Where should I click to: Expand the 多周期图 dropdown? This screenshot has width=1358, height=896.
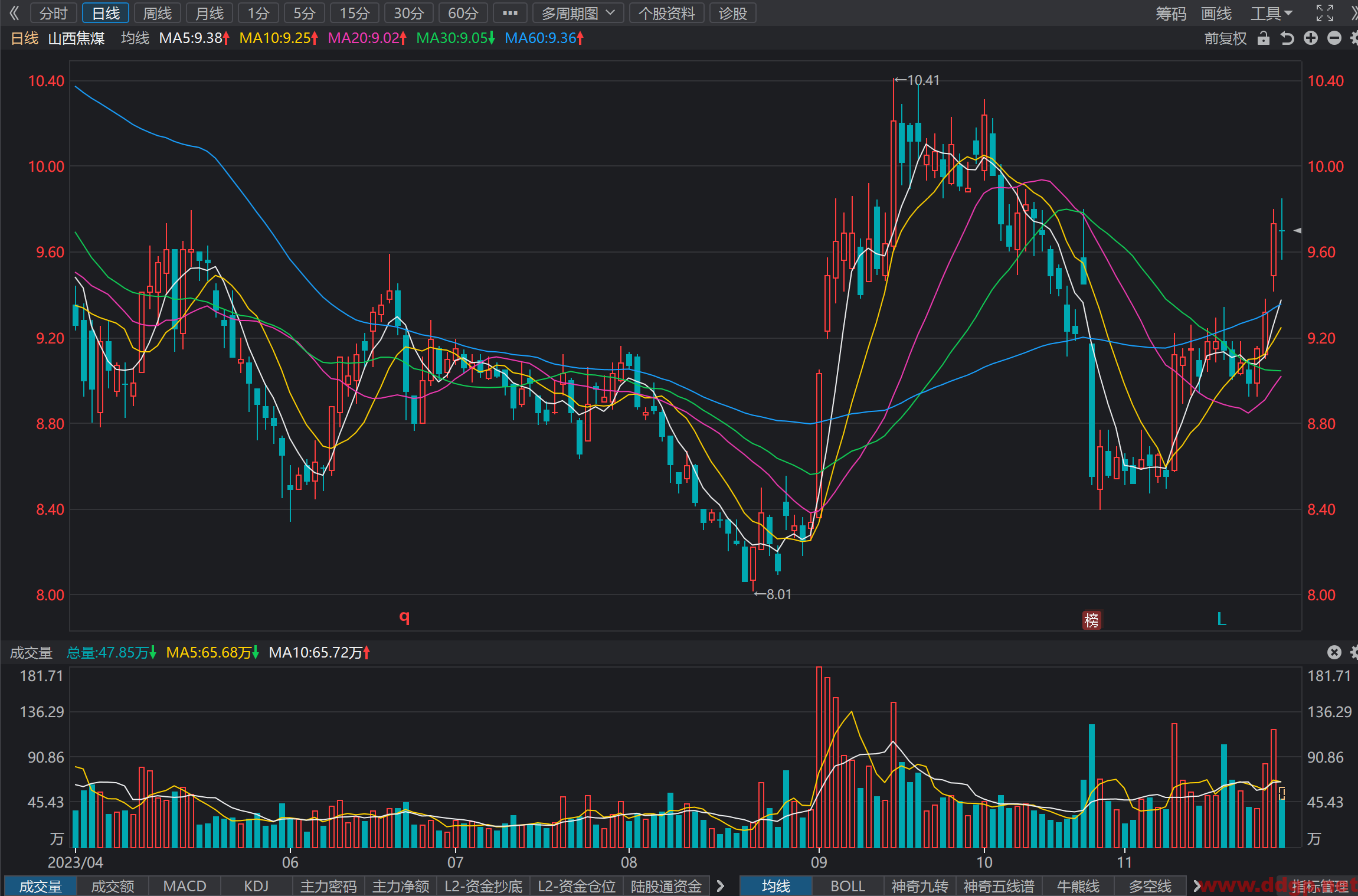[x=578, y=13]
